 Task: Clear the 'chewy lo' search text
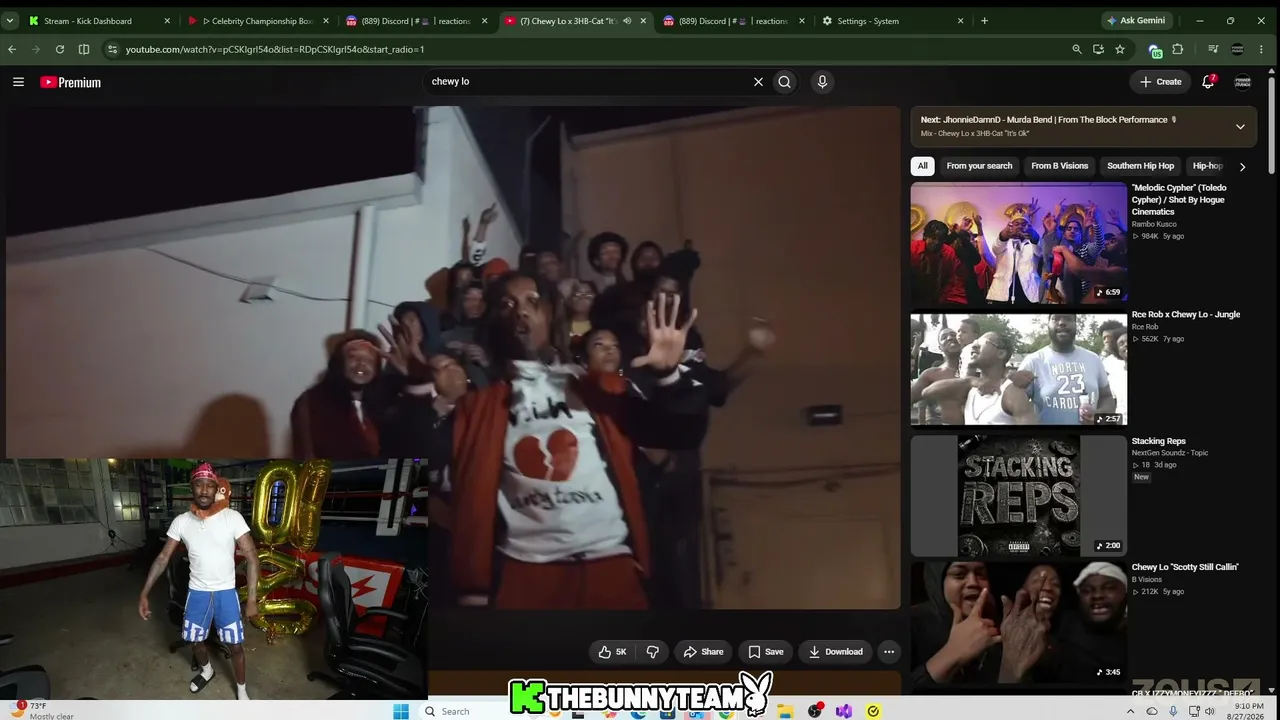click(x=758, y=82)
